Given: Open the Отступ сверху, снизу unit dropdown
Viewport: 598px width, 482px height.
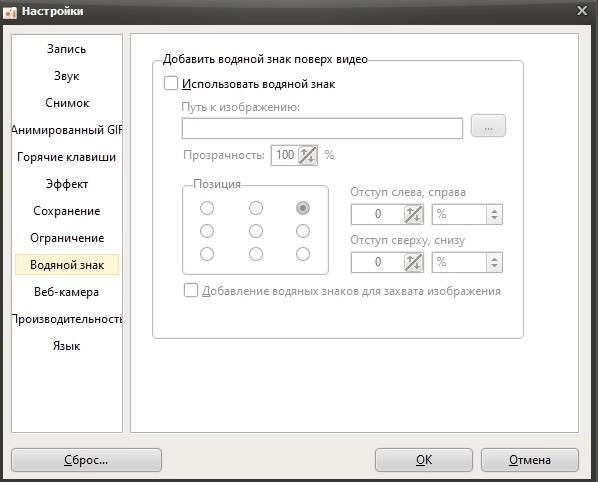Looking at the screenshot, I should click(x=467, y=262).
